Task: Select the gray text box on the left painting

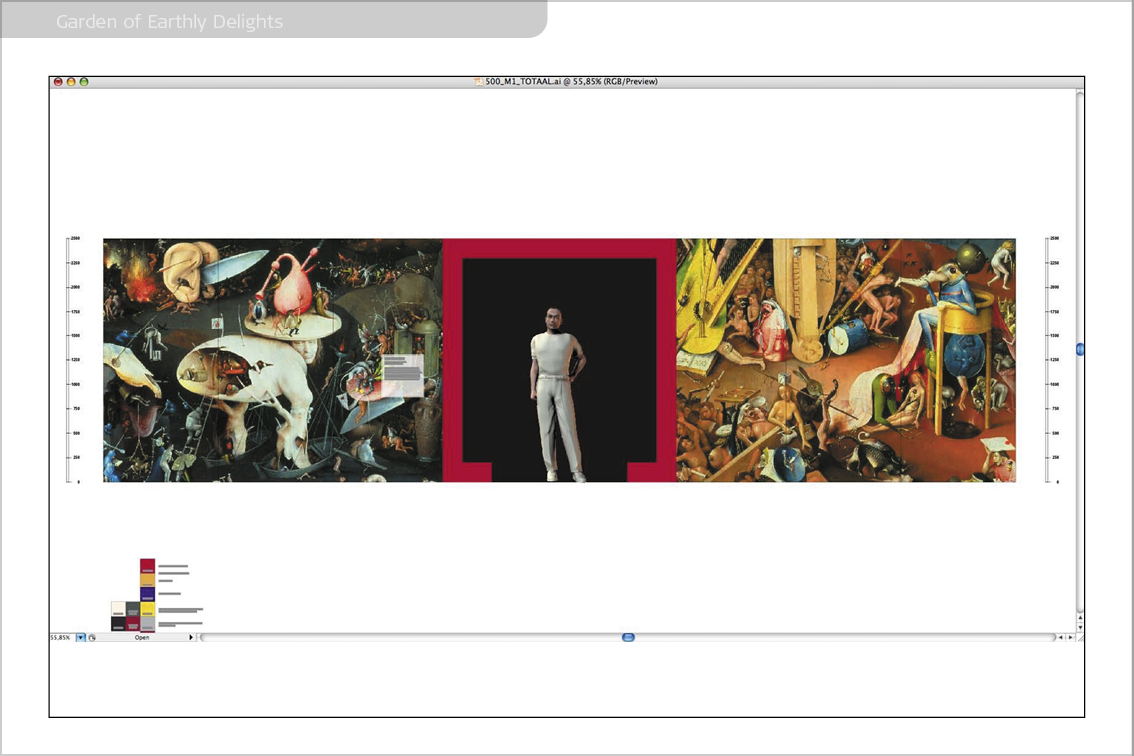Action: pos(403,375)
